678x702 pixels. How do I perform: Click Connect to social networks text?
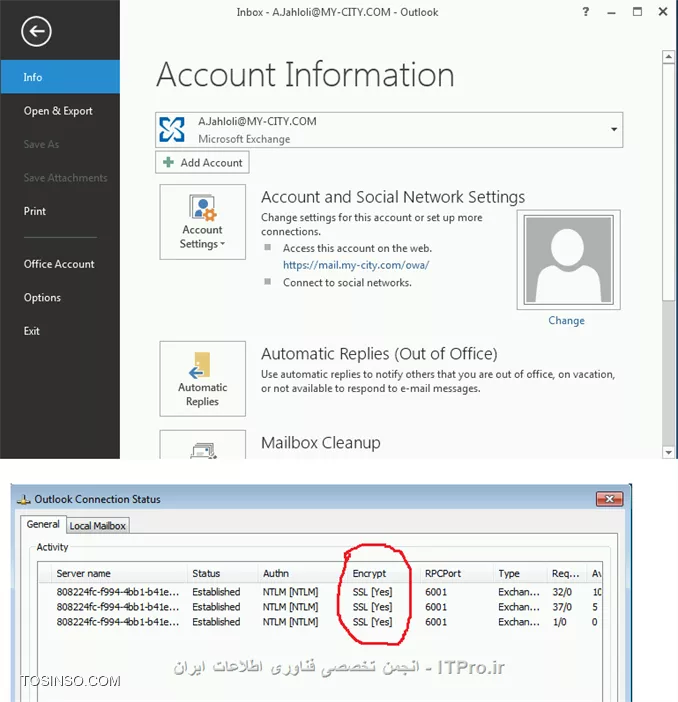point(347,283)
